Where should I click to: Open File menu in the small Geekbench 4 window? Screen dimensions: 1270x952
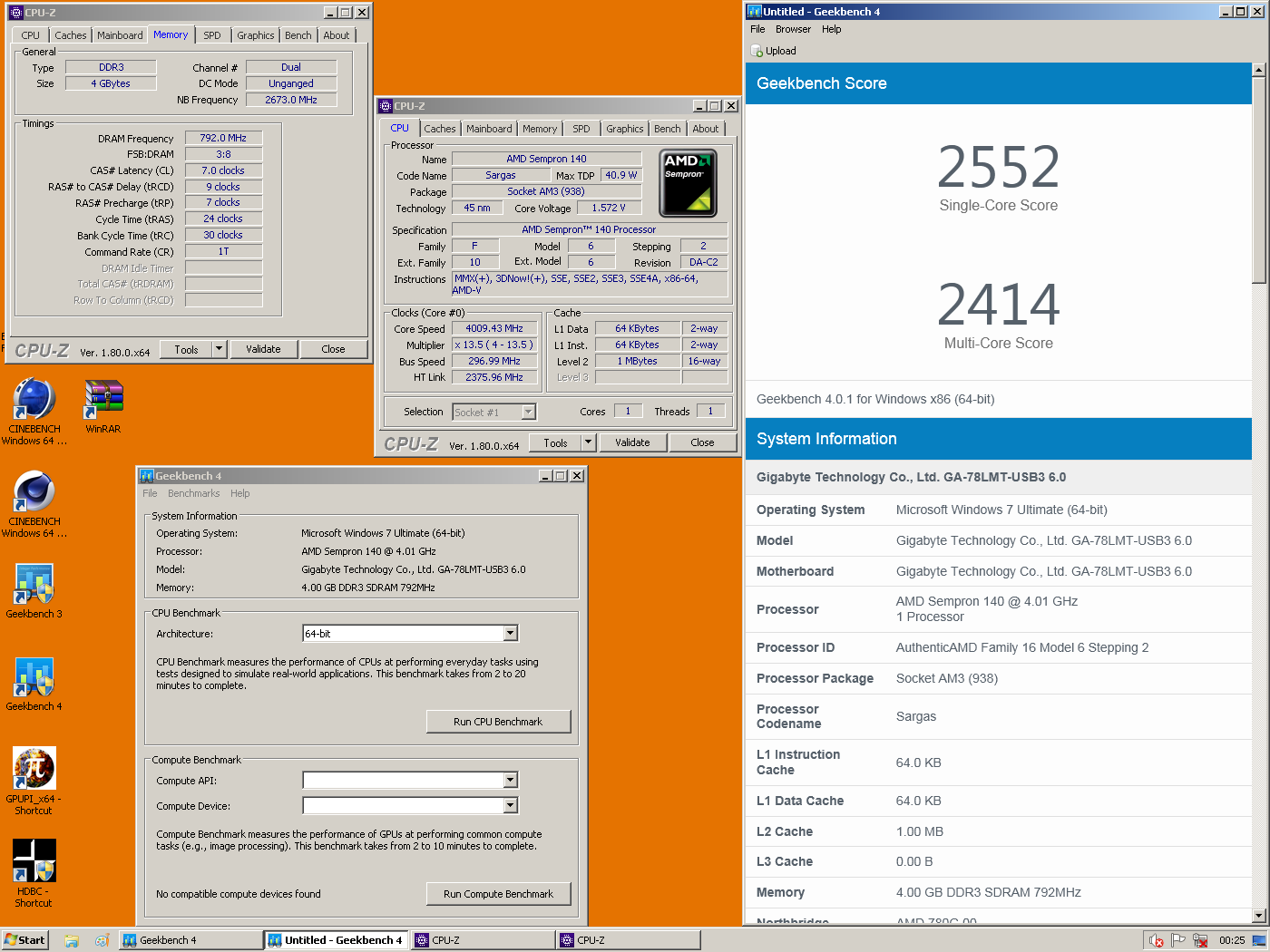tap(150, 493)
